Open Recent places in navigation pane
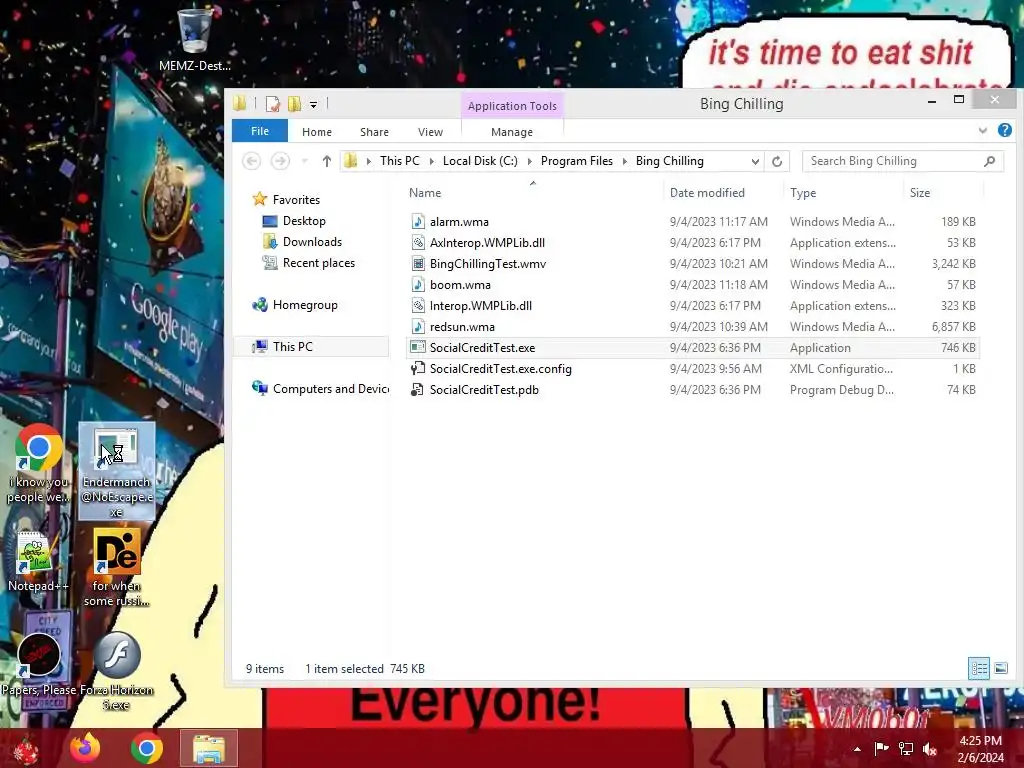The height and width of the screenshot is (768, 1024). click(x=319, y=263)
